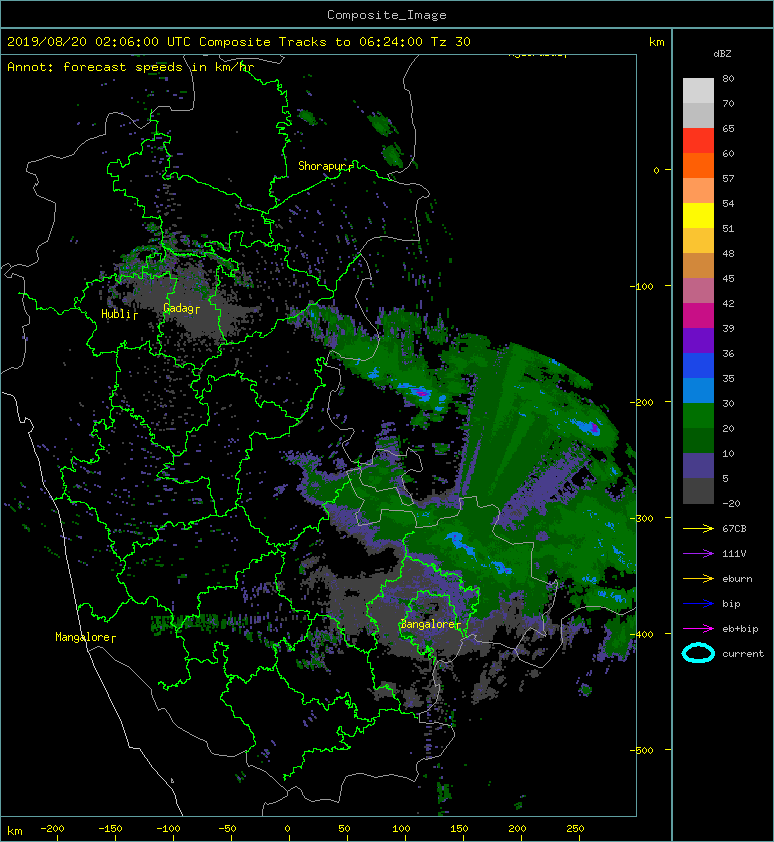Click the km unit label at bottom left
Image resolution: width=774 pixels, height=842 pixels.
15,831
